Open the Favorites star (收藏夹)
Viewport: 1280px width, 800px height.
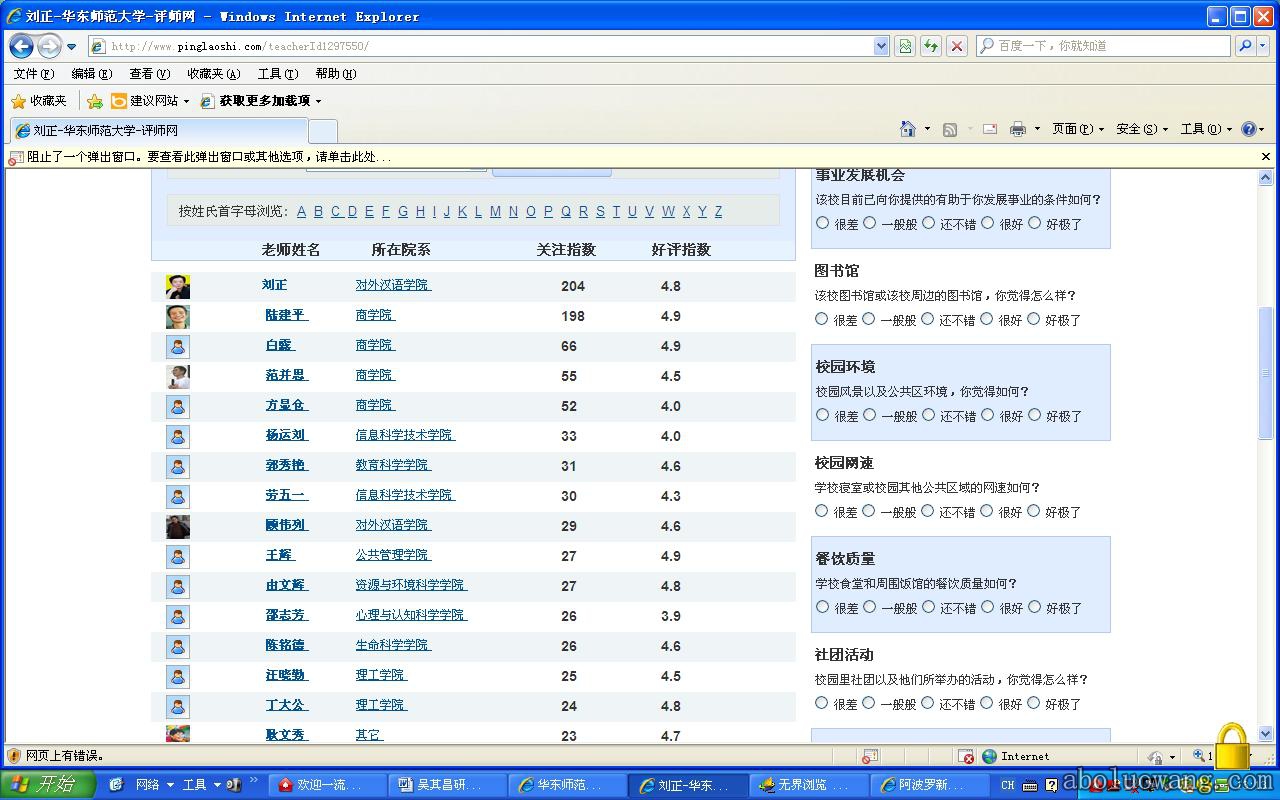[x=39, y=101]
